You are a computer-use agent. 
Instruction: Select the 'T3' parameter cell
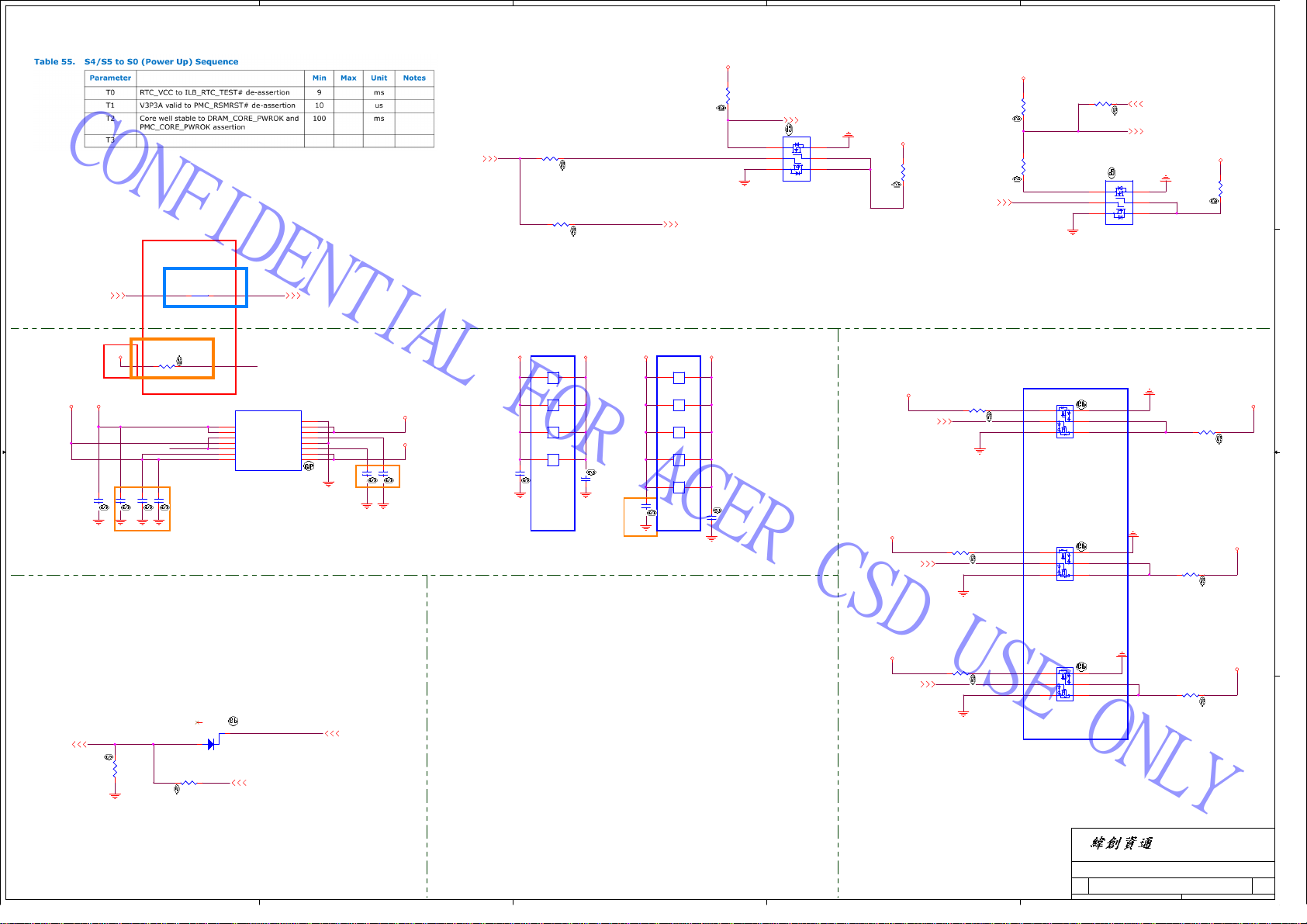(x=110, y=140)
